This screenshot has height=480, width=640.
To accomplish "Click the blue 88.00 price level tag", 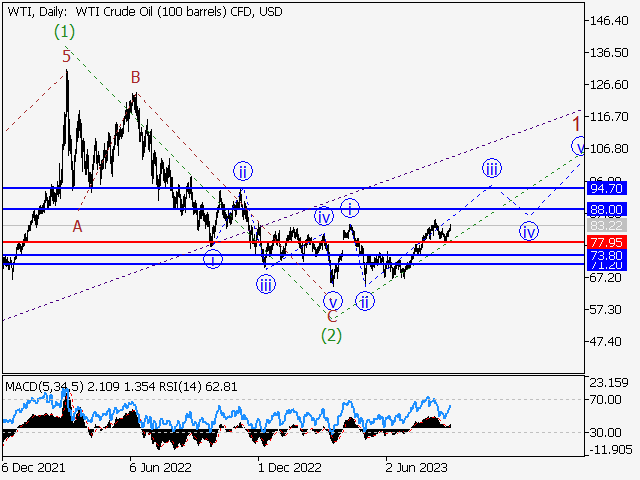I will click(x=607, y=209).
